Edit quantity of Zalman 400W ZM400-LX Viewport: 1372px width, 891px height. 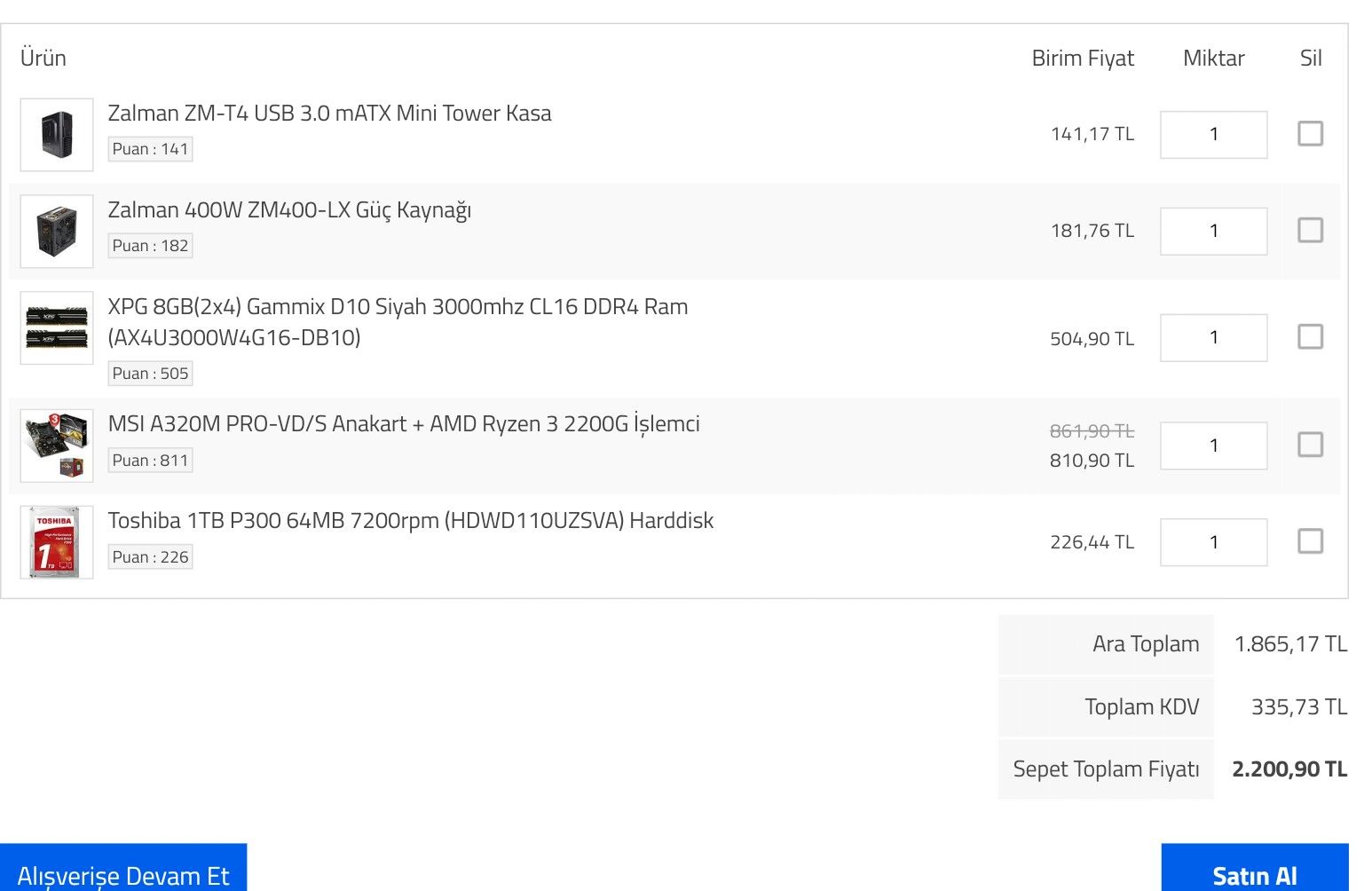[1213, 232]
